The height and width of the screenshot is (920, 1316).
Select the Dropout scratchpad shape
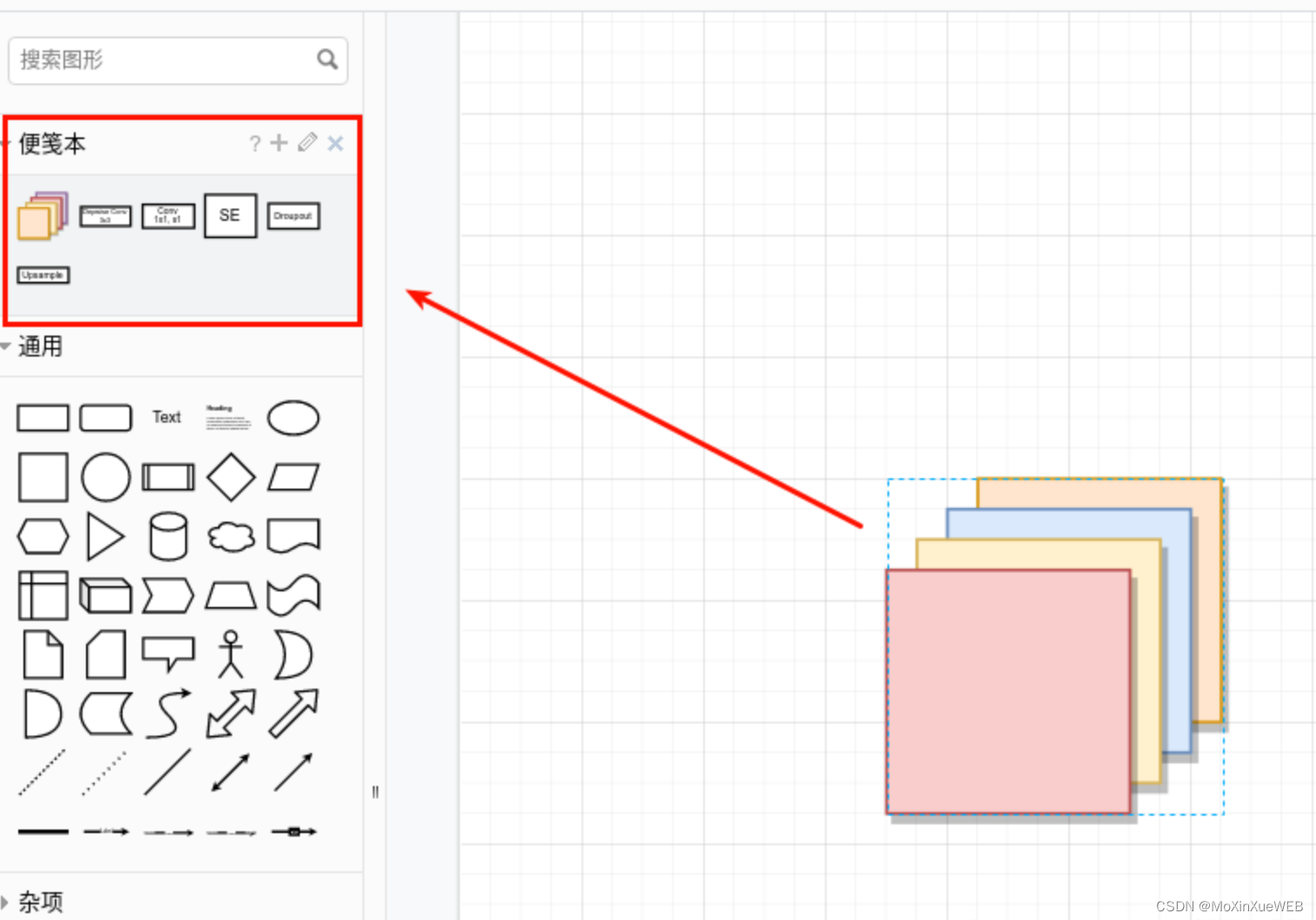coord(293,216)
